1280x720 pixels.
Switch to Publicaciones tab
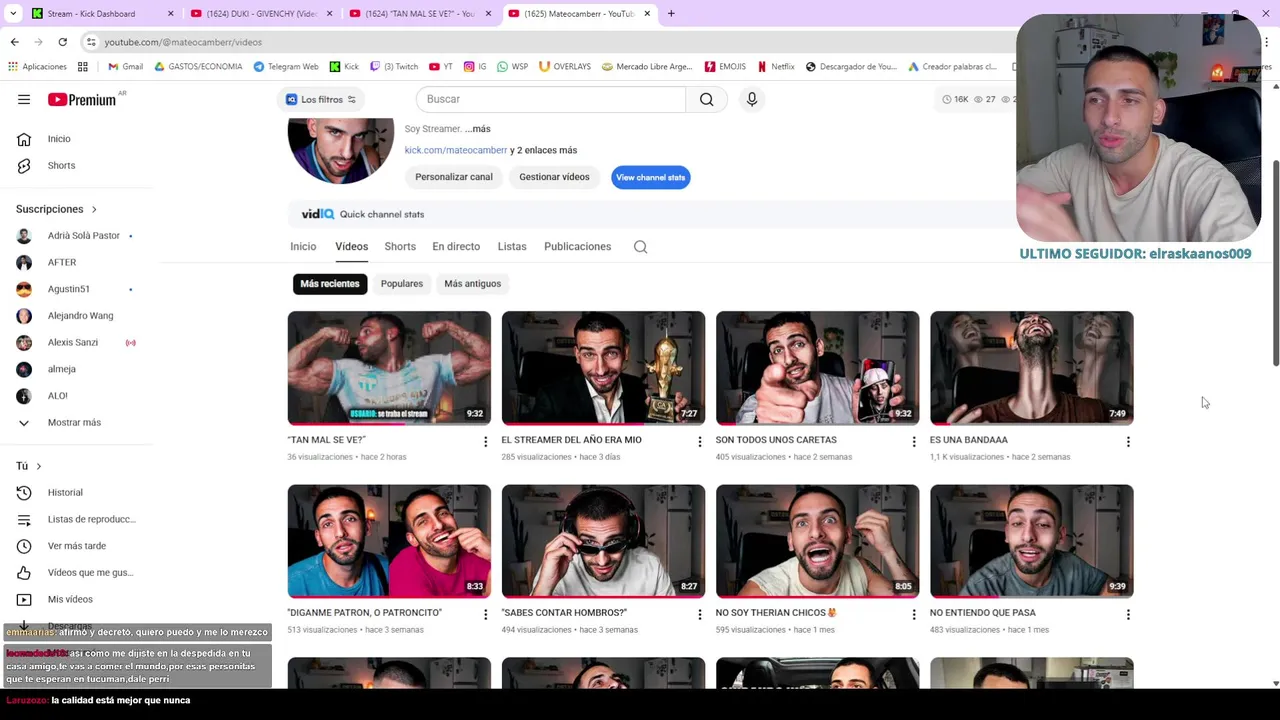tap(577, 246)
